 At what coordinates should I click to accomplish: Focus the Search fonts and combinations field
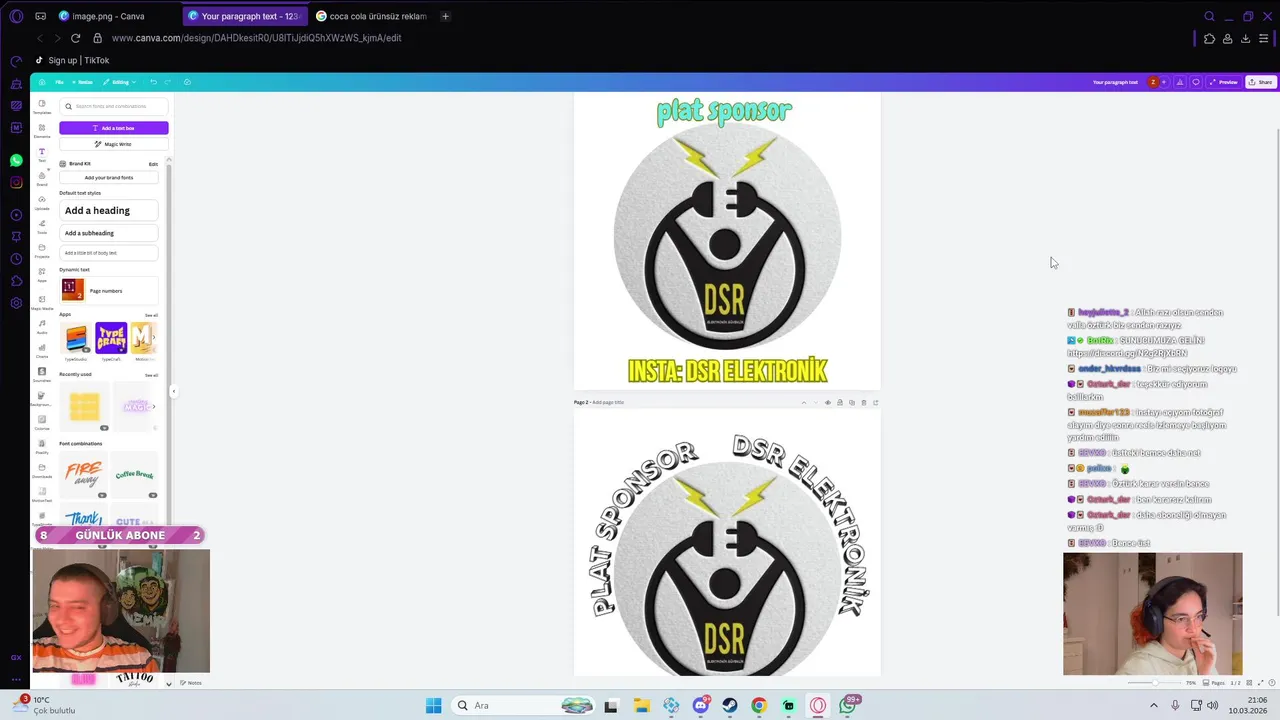[114, 106]
